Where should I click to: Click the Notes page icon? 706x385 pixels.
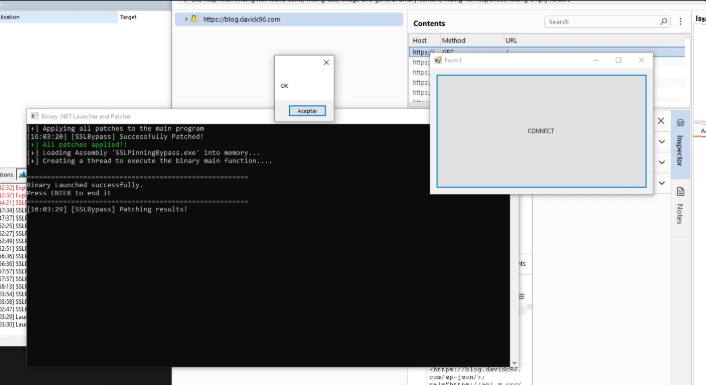pyautogui.click(x=680, y=192)
